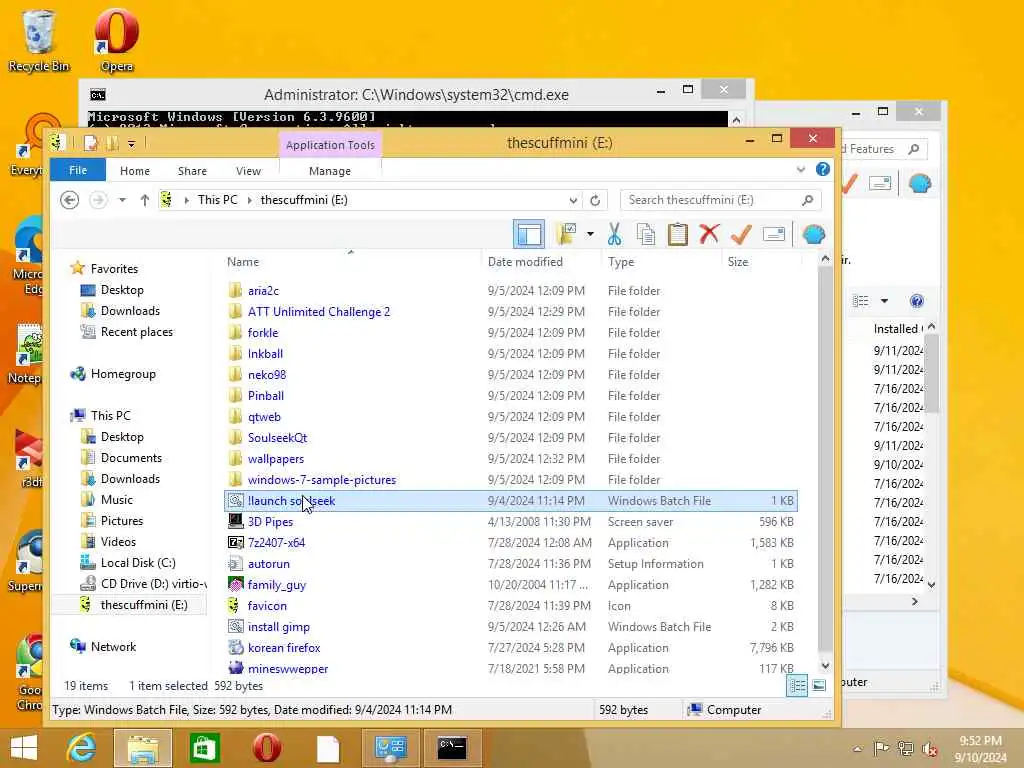Click the Refresh button in address bar
This screenshot has width=1024, height=768.
click(x=595, y=200)
